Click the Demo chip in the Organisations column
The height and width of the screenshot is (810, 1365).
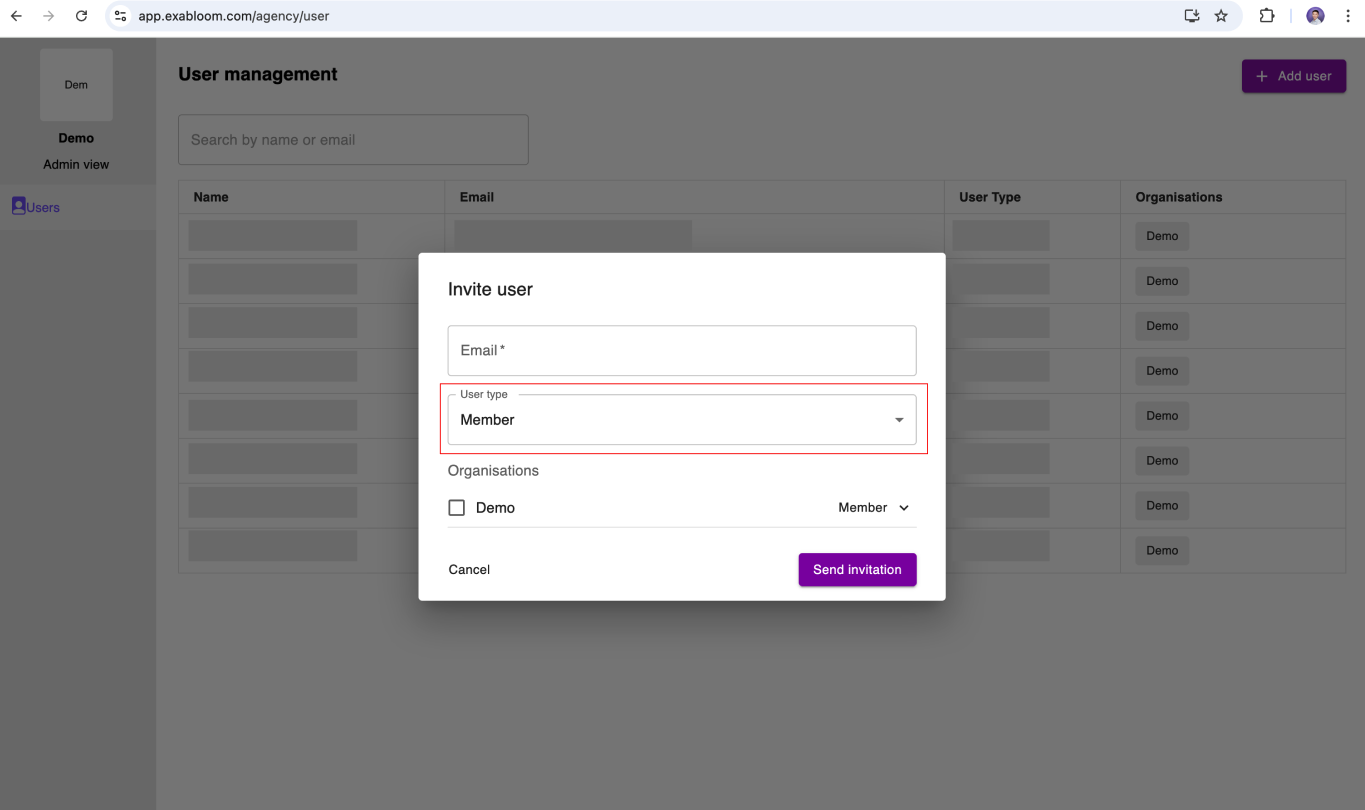(x=1161, y=236)
